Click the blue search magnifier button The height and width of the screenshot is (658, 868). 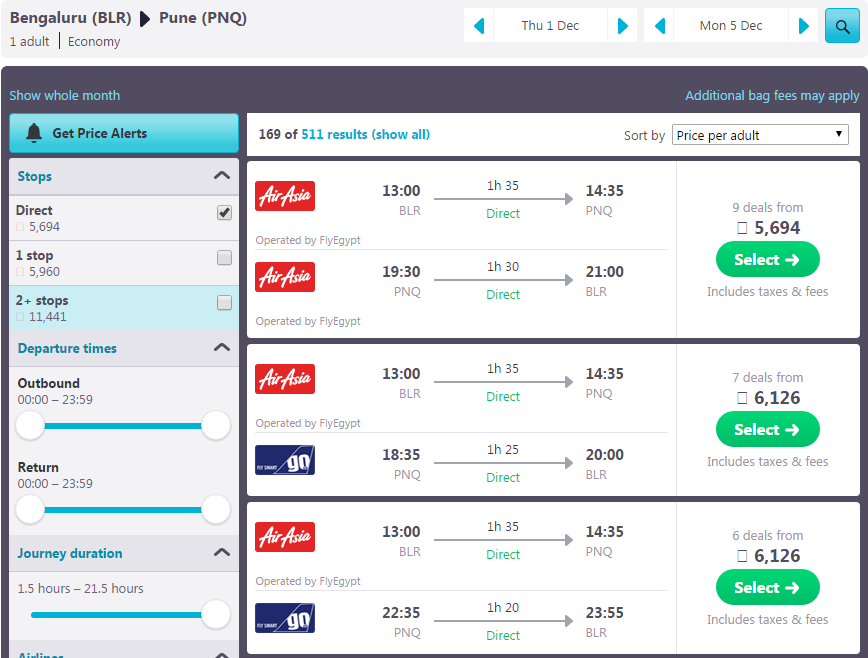[842, 25]
